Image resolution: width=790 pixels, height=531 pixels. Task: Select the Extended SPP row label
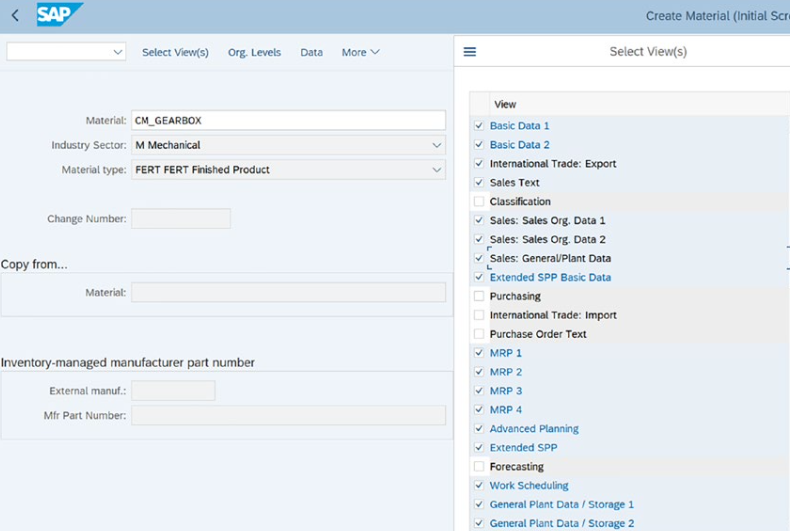523,447
